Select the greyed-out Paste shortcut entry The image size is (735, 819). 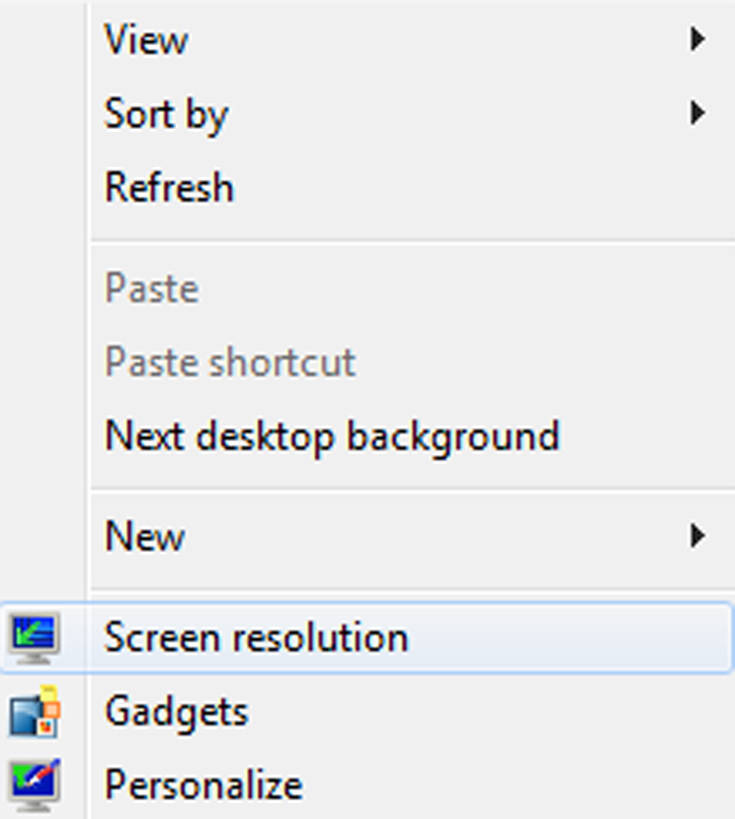pyautogui.click(x=367, y=361)
